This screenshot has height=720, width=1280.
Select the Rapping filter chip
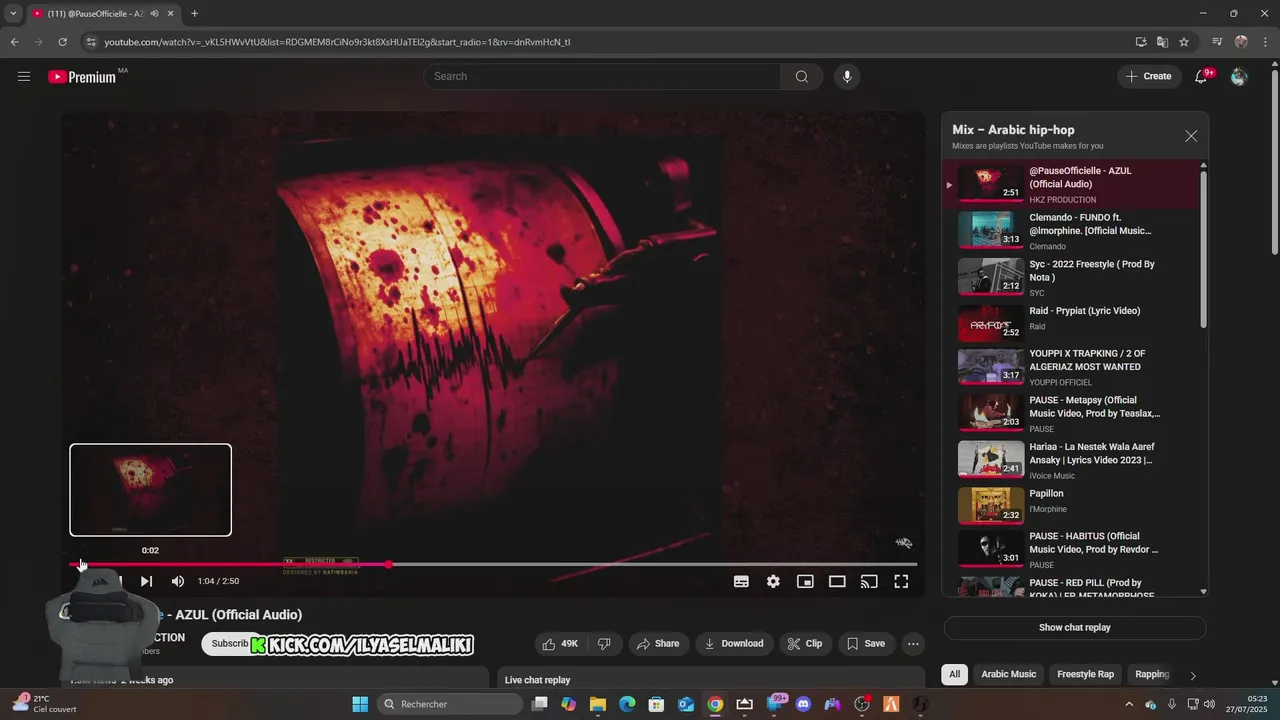tap(1152, 674)
